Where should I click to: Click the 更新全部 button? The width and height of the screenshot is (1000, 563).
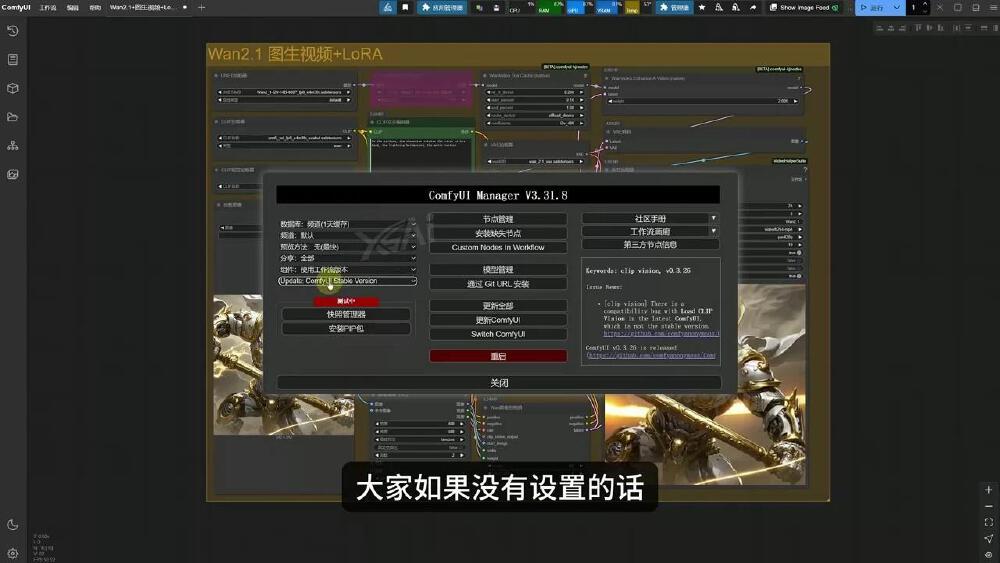tap(498, 306)
